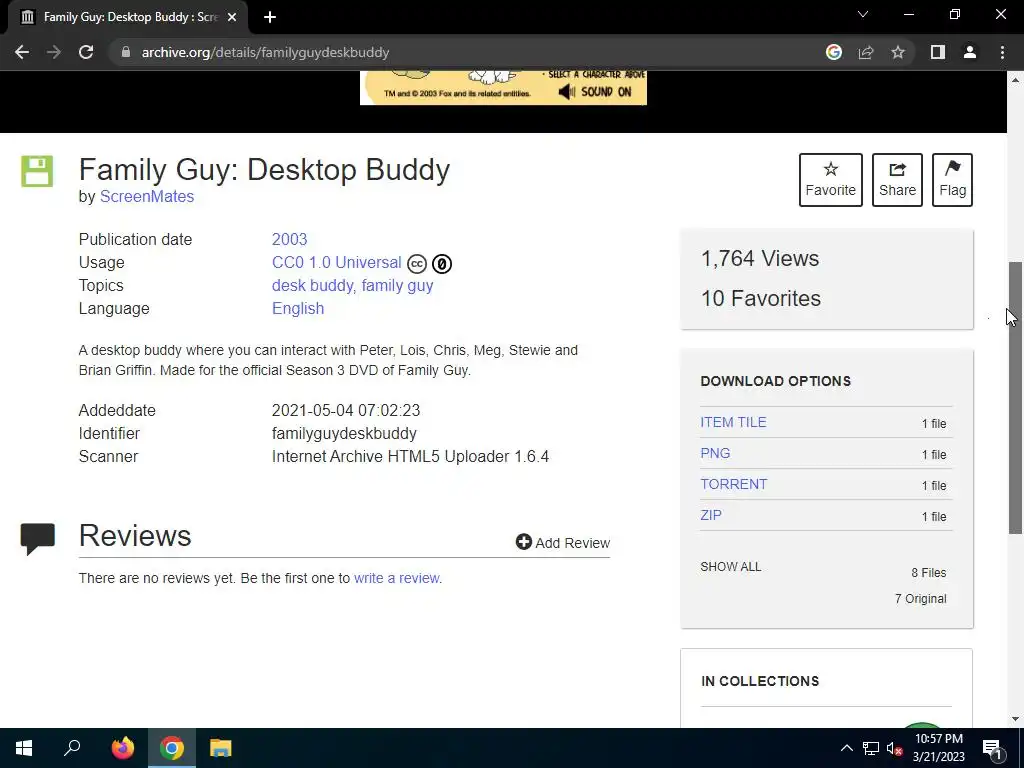Click the 2003 publication date link
This screenshot has width=1024, height=768.
tap(289, 240)
